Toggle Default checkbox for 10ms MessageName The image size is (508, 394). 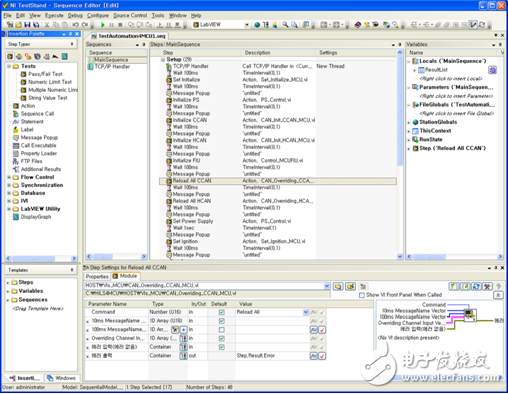tap(222, 321)
